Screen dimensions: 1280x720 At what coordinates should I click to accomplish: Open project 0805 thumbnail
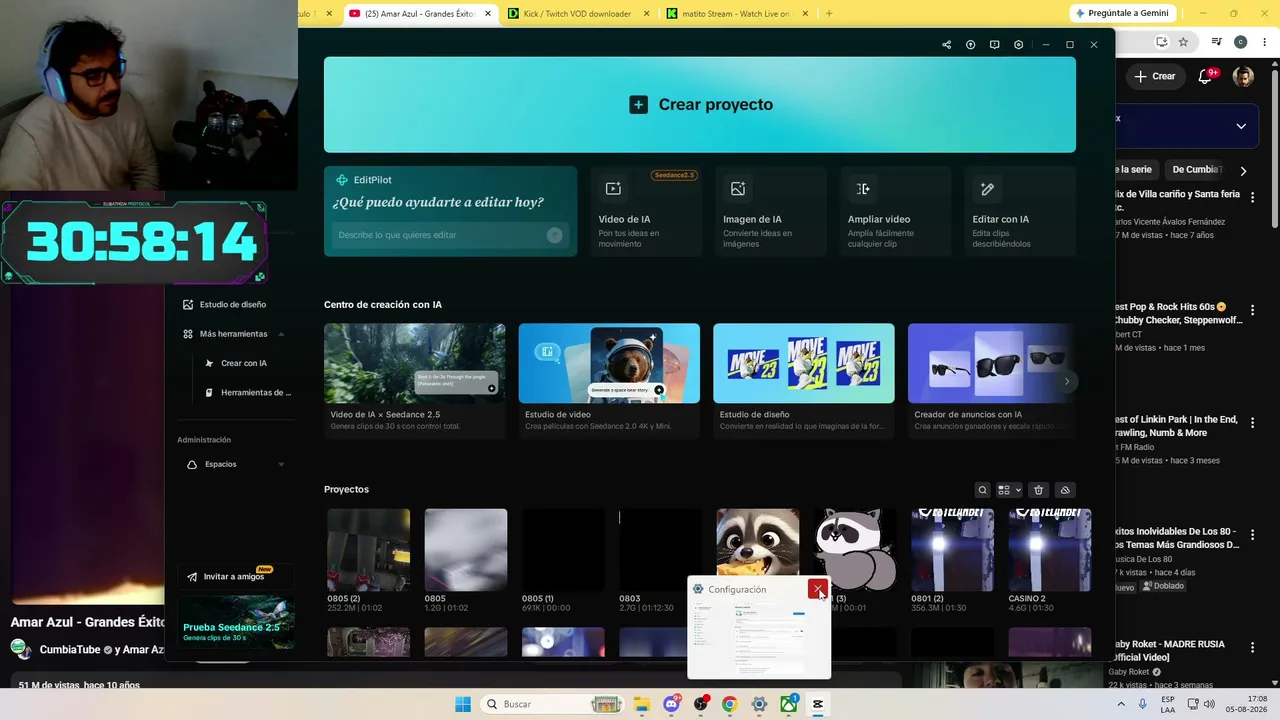[466, 550]
